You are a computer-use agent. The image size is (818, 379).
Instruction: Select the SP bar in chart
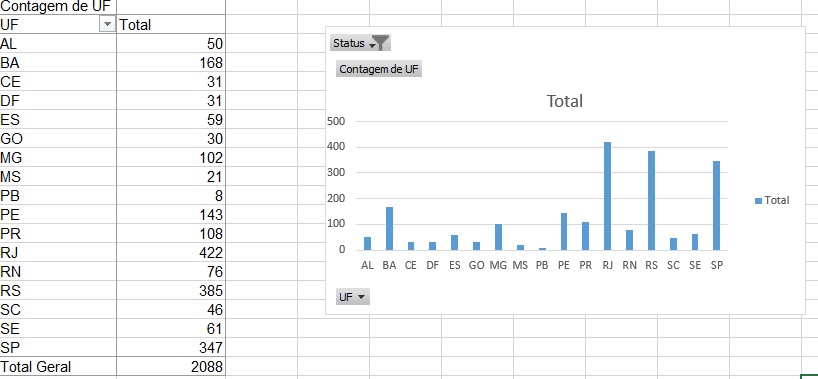coord(716,205)
